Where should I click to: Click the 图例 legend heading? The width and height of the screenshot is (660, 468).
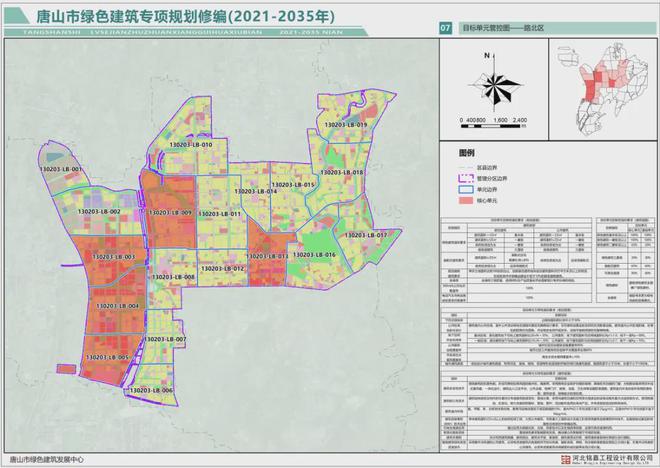(x=466, y=153)
